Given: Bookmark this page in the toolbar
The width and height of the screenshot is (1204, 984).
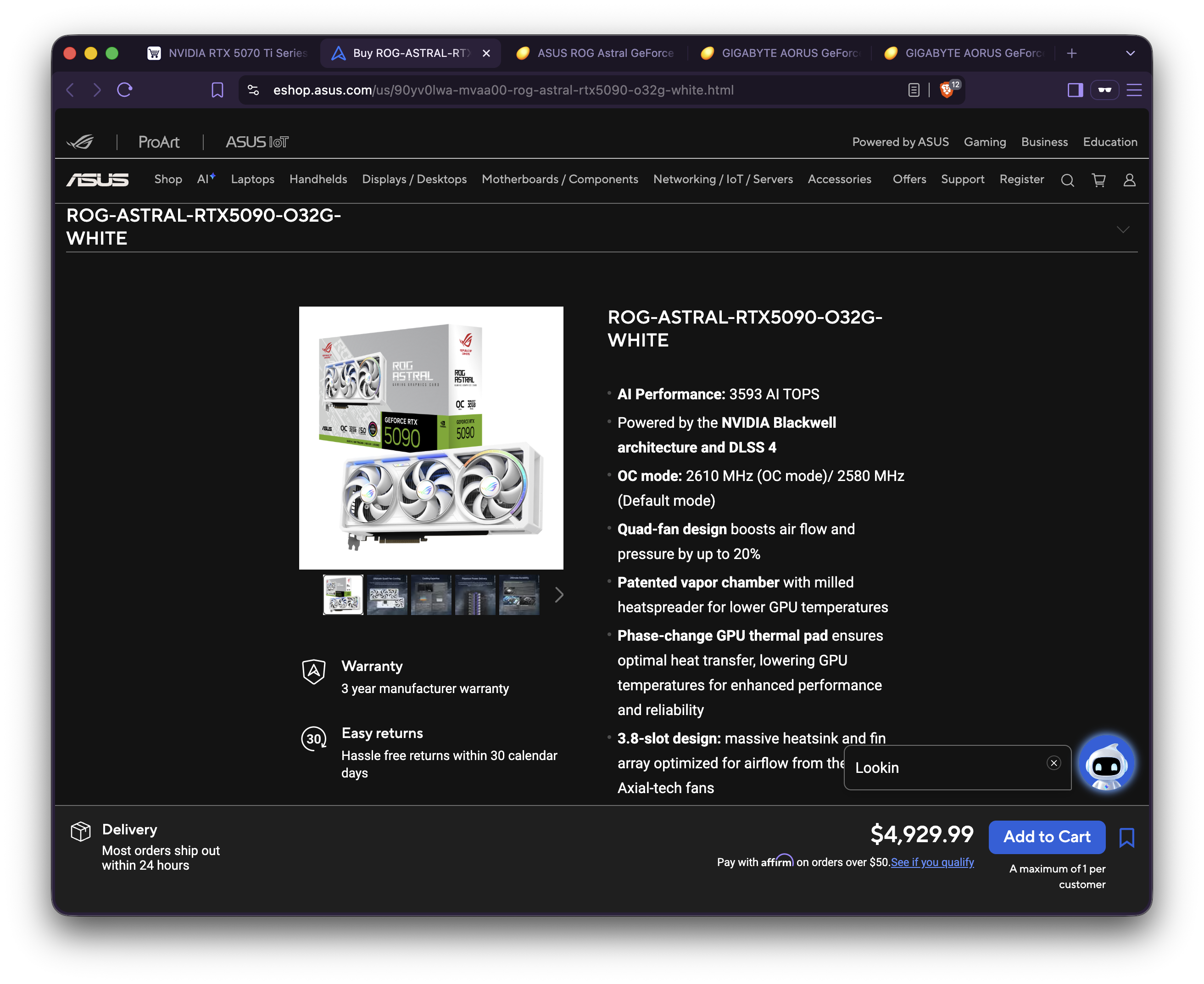Looking at the screenshot, I should (x=217, y=90).
